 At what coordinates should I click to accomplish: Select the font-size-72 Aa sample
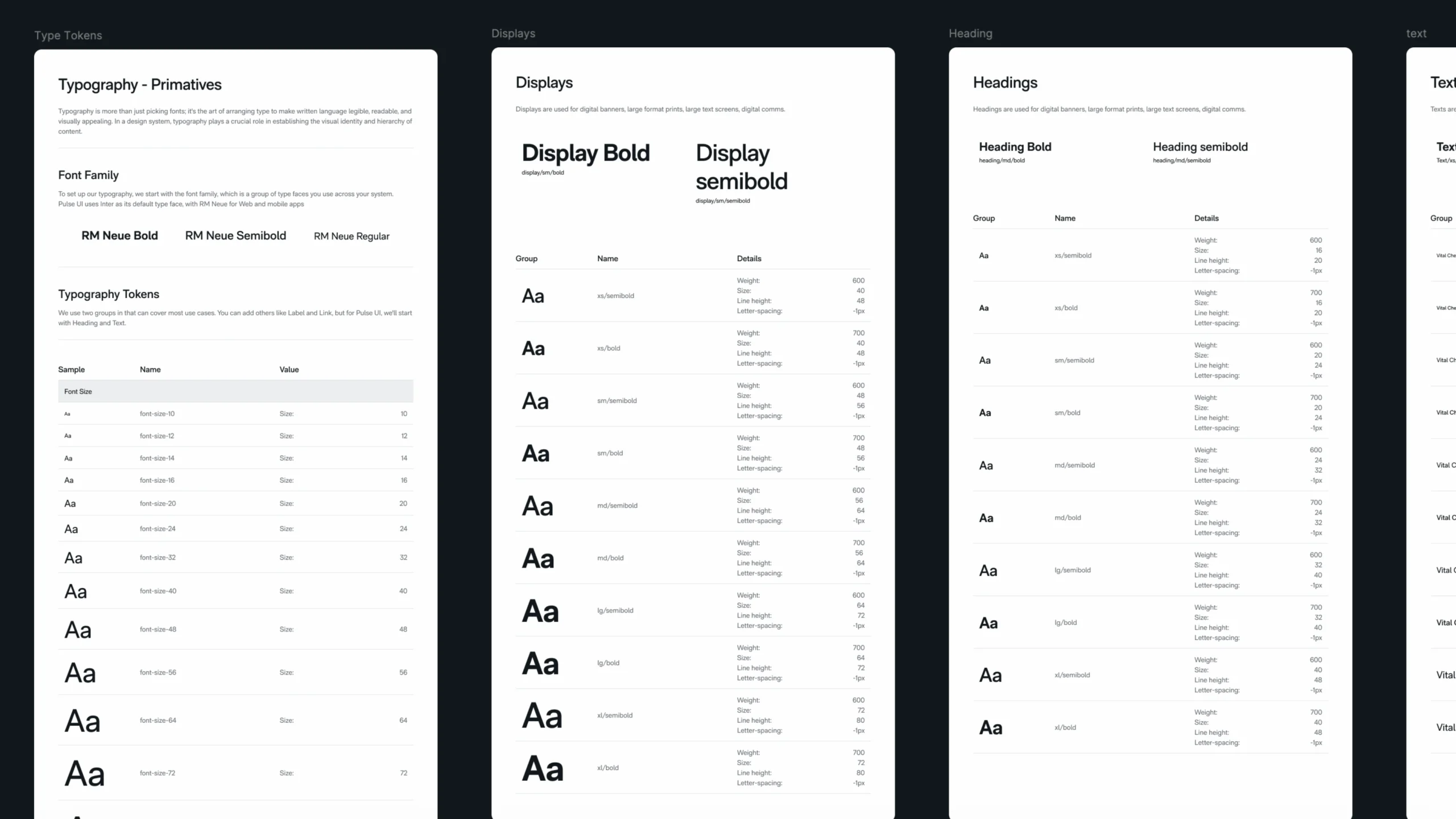(x=85, y=773)
